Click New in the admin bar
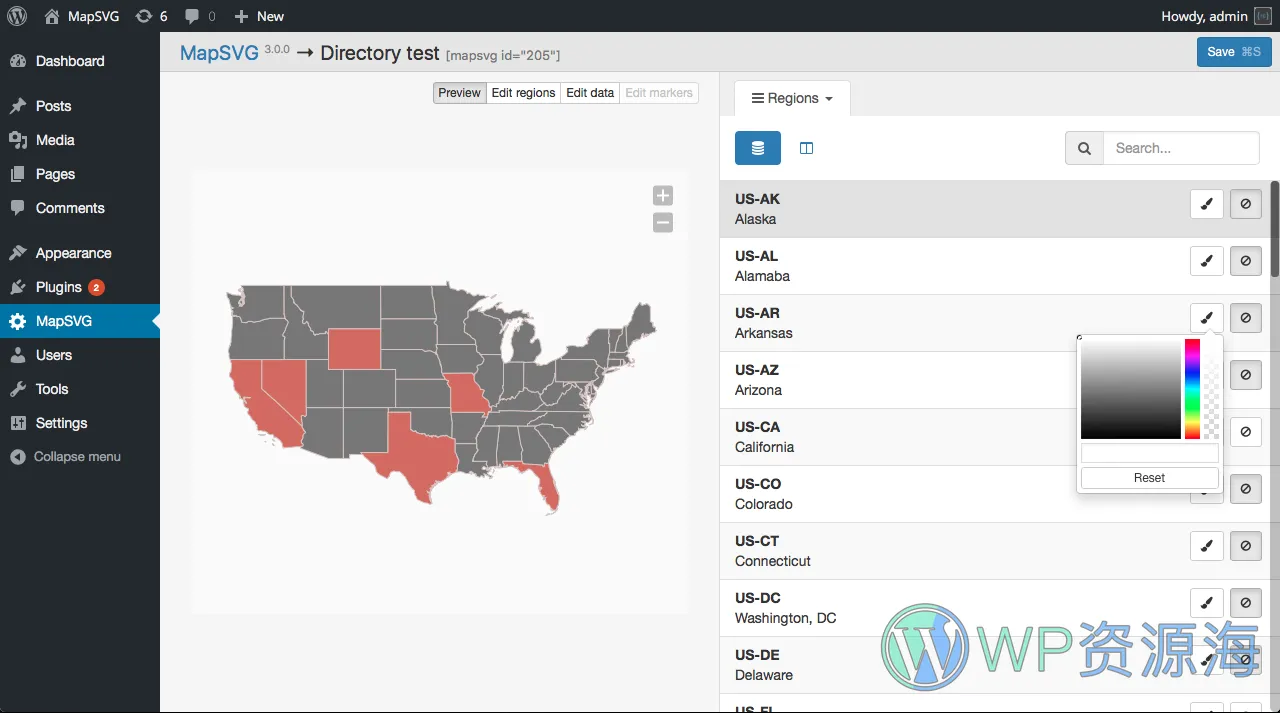 click(x=259, y=16)
